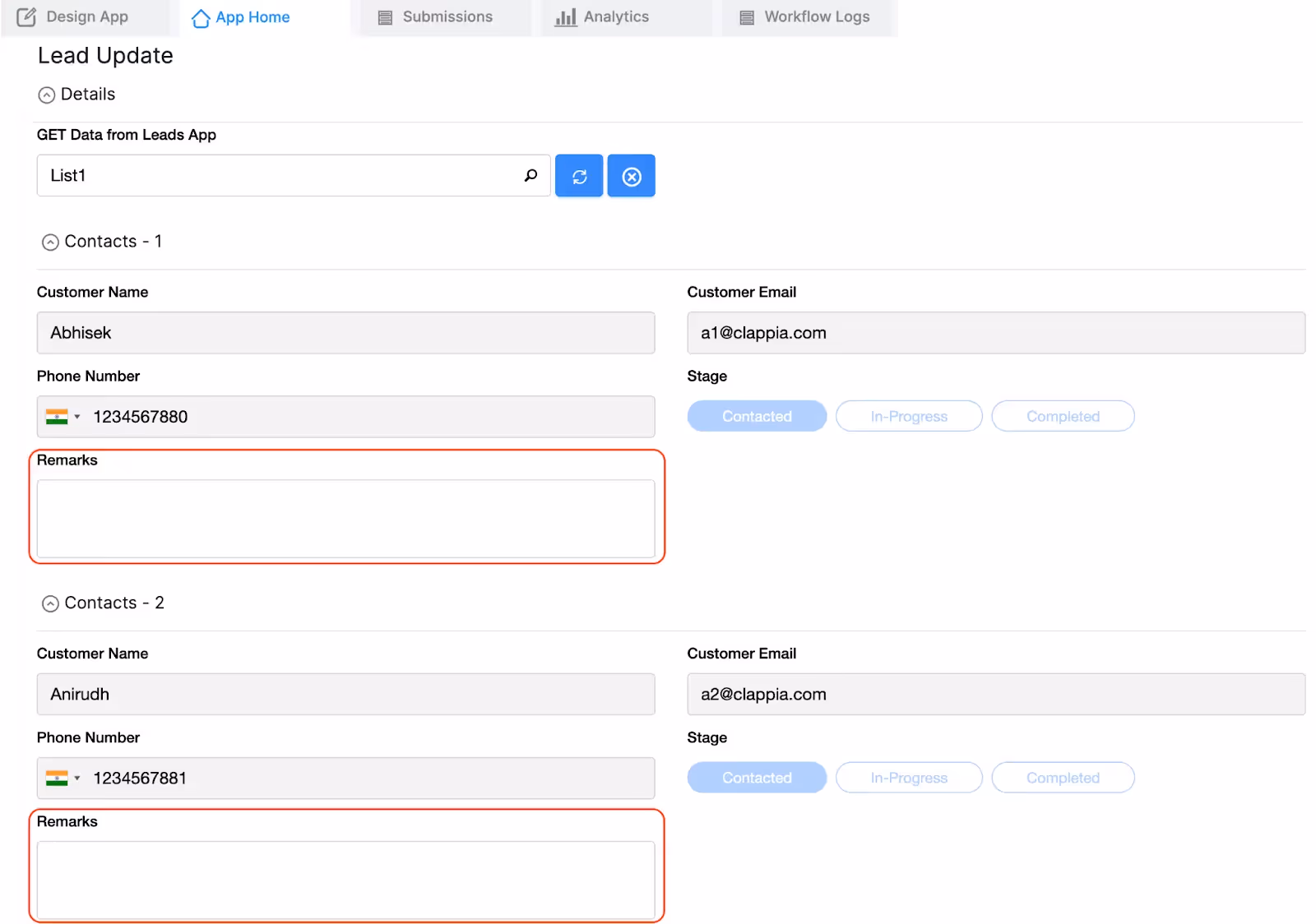Click the Lead Update heading
This screenshot has width=1316, height=924.
(x=105, y=56)
